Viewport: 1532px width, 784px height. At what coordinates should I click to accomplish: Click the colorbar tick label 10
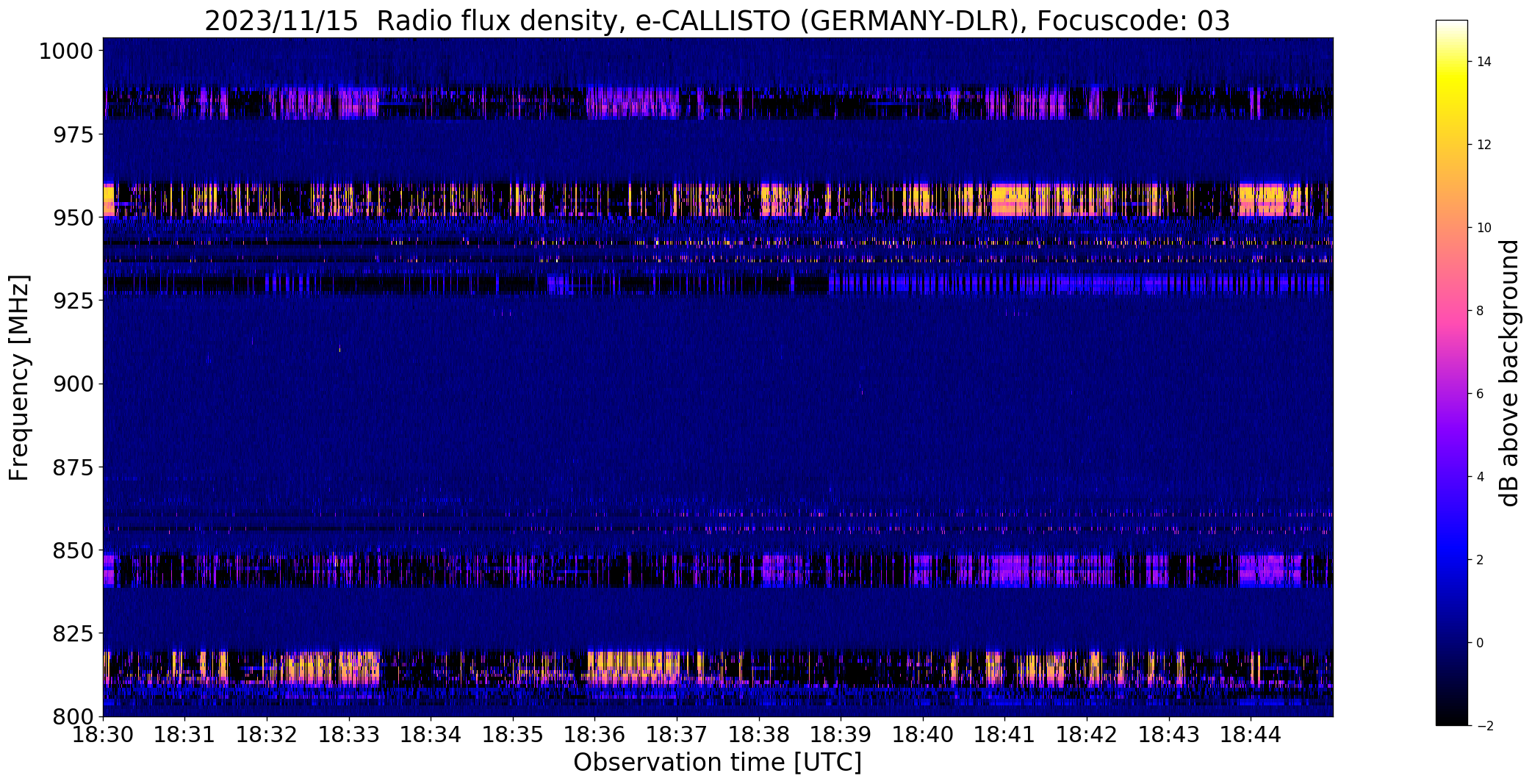click(x=1484, y=228)
